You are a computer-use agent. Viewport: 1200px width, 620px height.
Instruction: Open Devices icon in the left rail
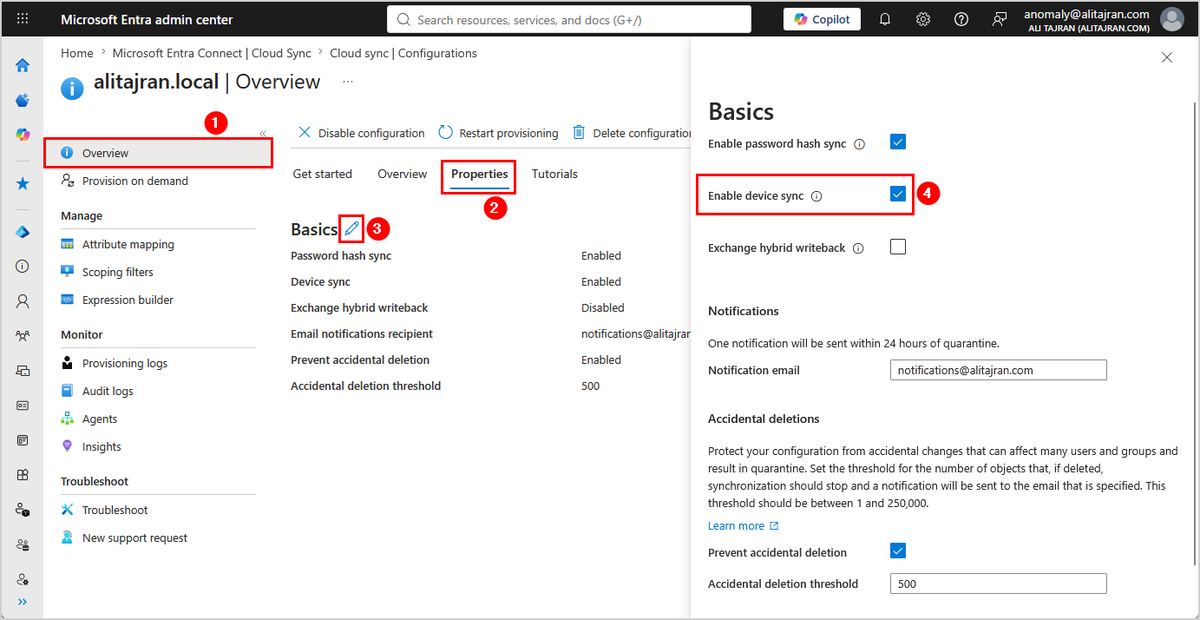click(x=22, y=371)
